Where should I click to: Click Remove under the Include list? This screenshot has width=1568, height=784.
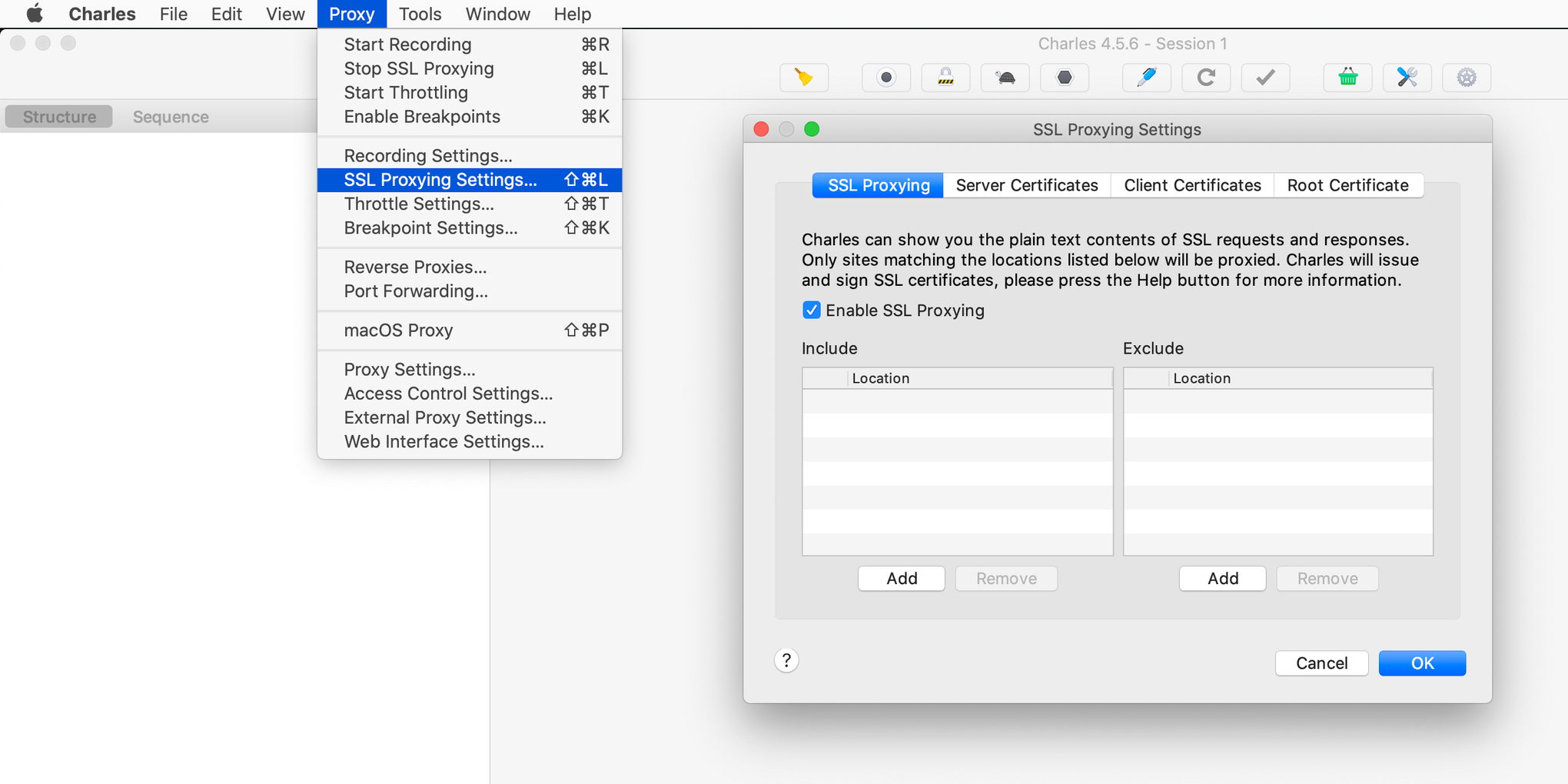pyautogui.click(x=1006, y=579)
